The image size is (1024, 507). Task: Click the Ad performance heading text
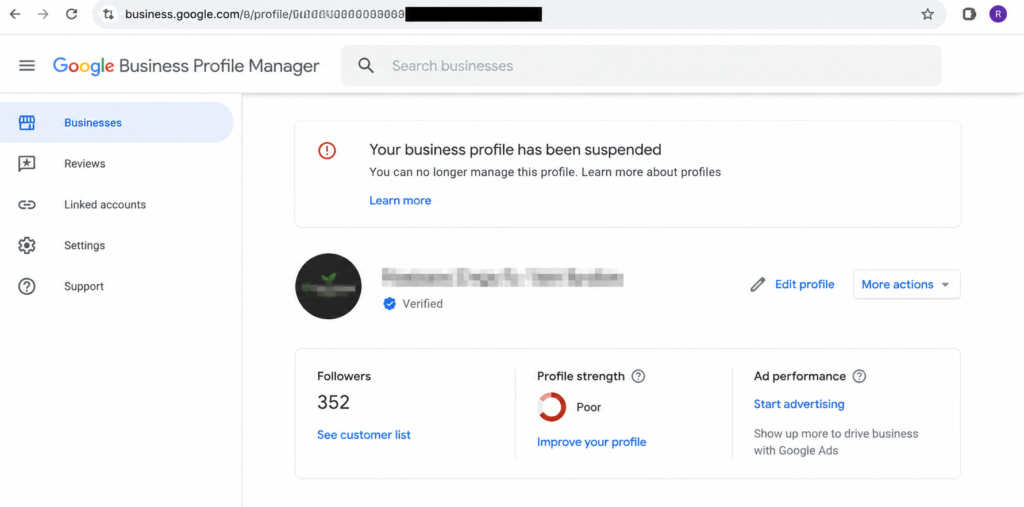coord(799,376)
